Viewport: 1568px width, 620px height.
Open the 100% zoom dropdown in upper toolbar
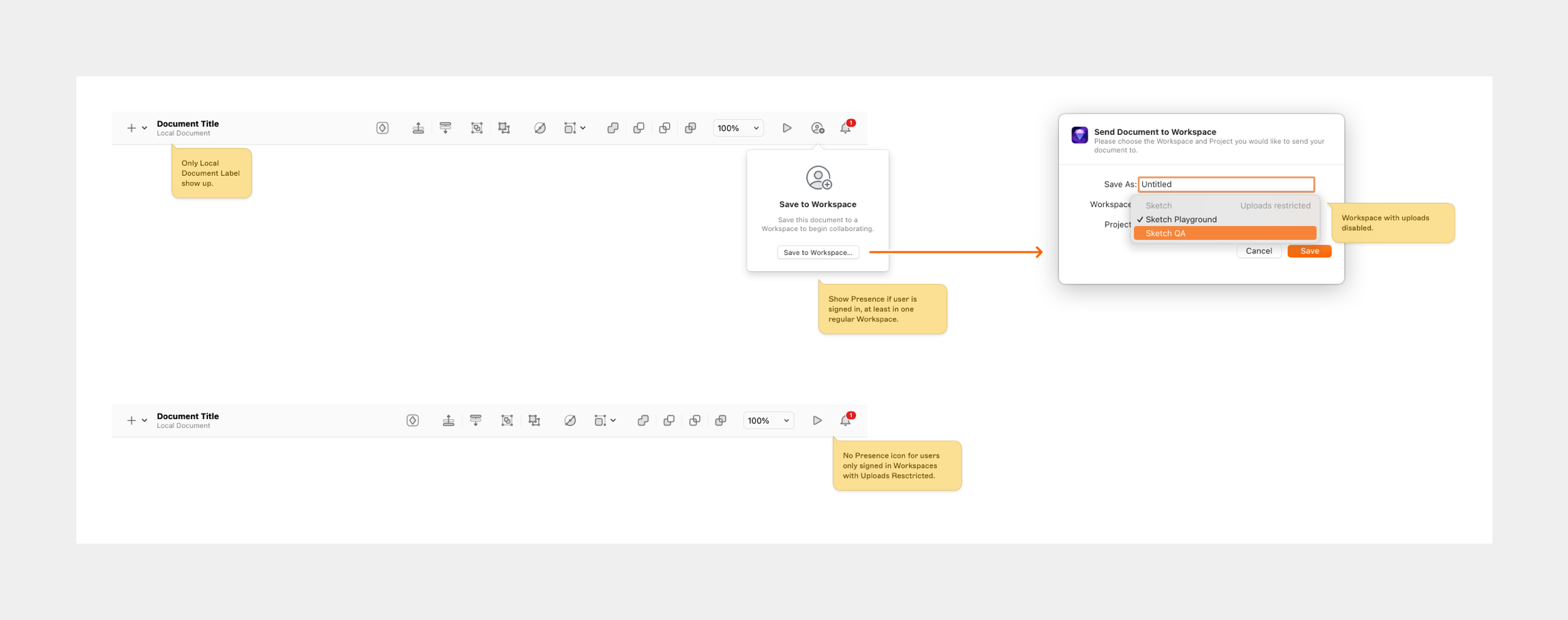738,128
